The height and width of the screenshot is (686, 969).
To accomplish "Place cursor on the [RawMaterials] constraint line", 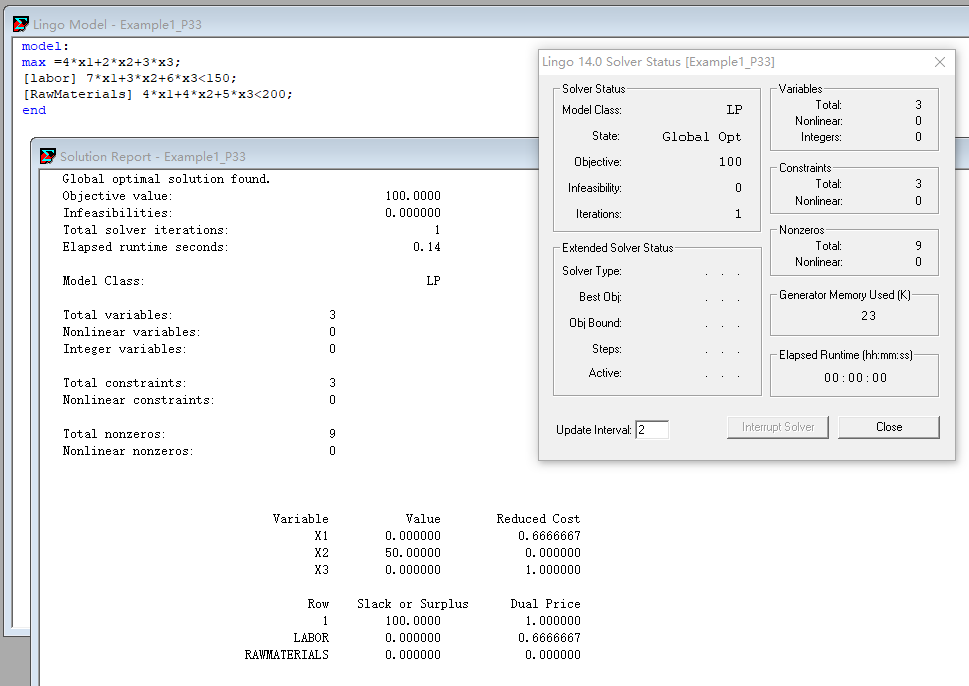I will [157, 94].
